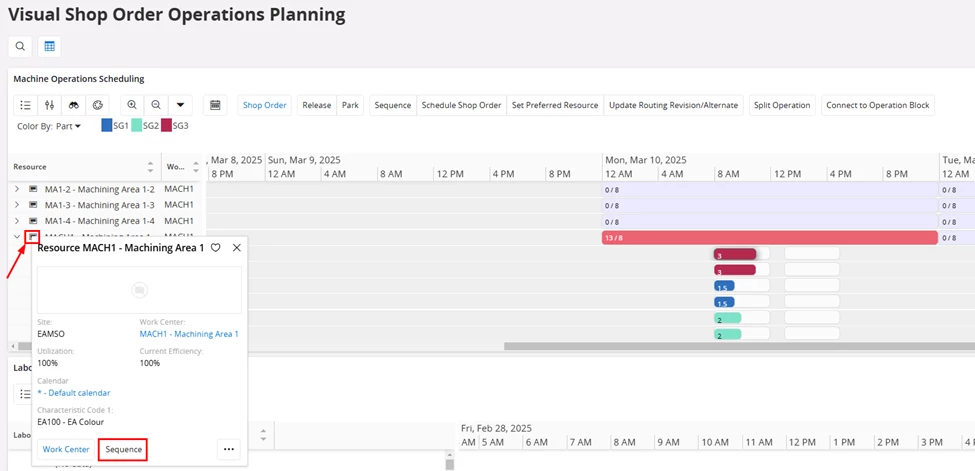Screen dimensions: 975x471
Task: Expand the MA1-2 Machining Area row
Action: (17, 189)
